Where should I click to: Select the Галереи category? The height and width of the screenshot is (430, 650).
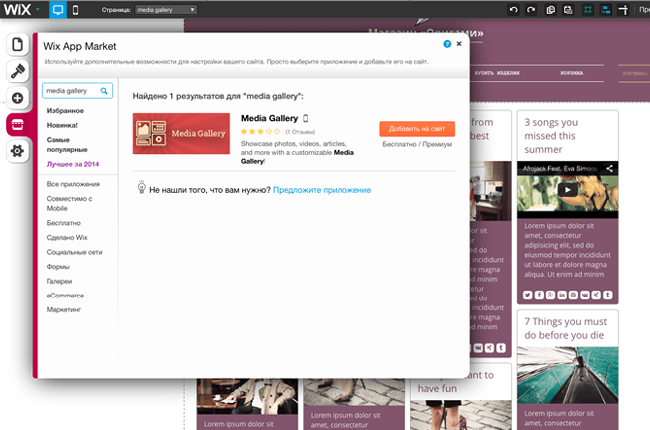[59, 281]
